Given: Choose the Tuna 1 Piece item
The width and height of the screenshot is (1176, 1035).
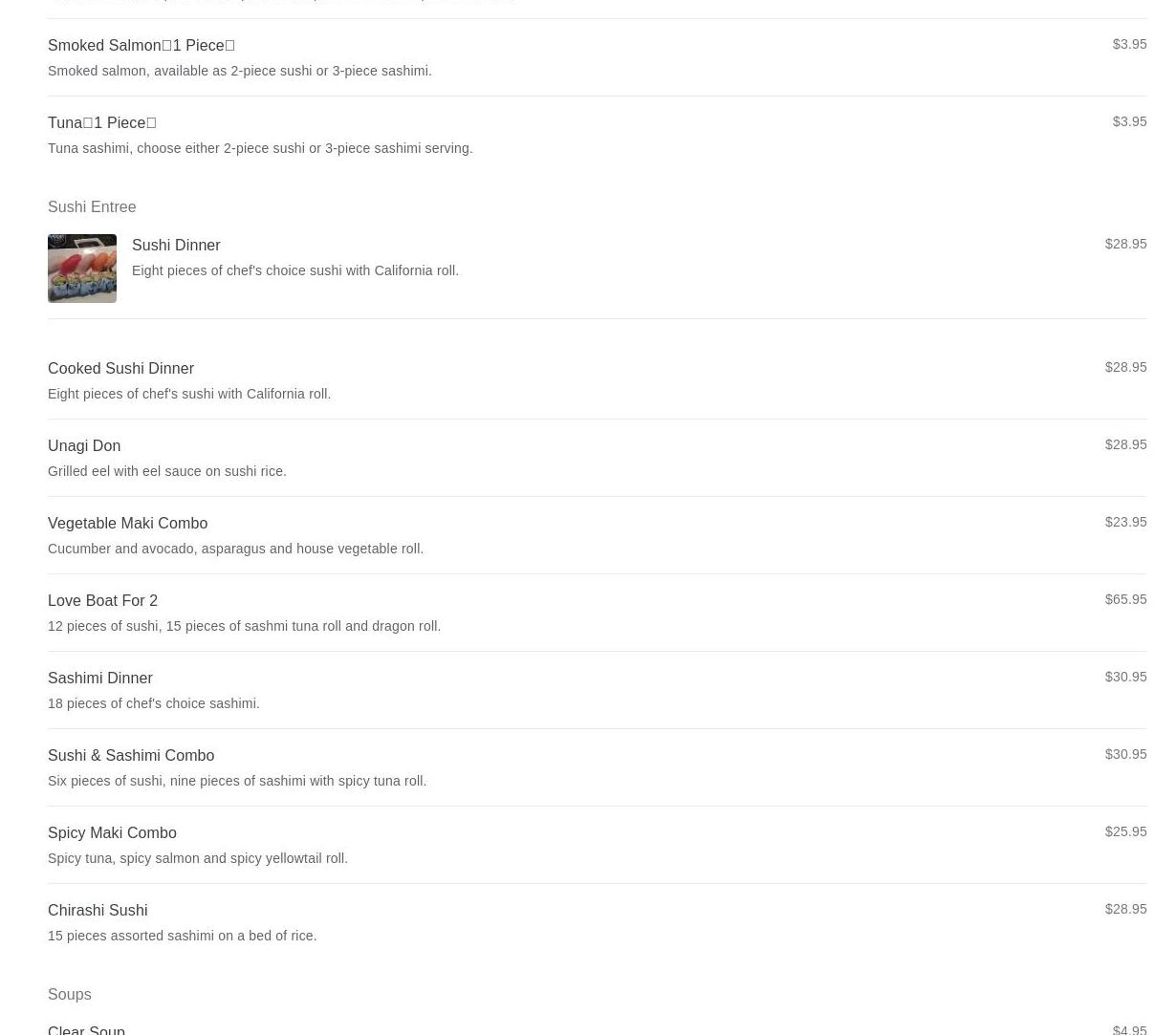Looking at the screenshot, I should (x=597, y=135).
